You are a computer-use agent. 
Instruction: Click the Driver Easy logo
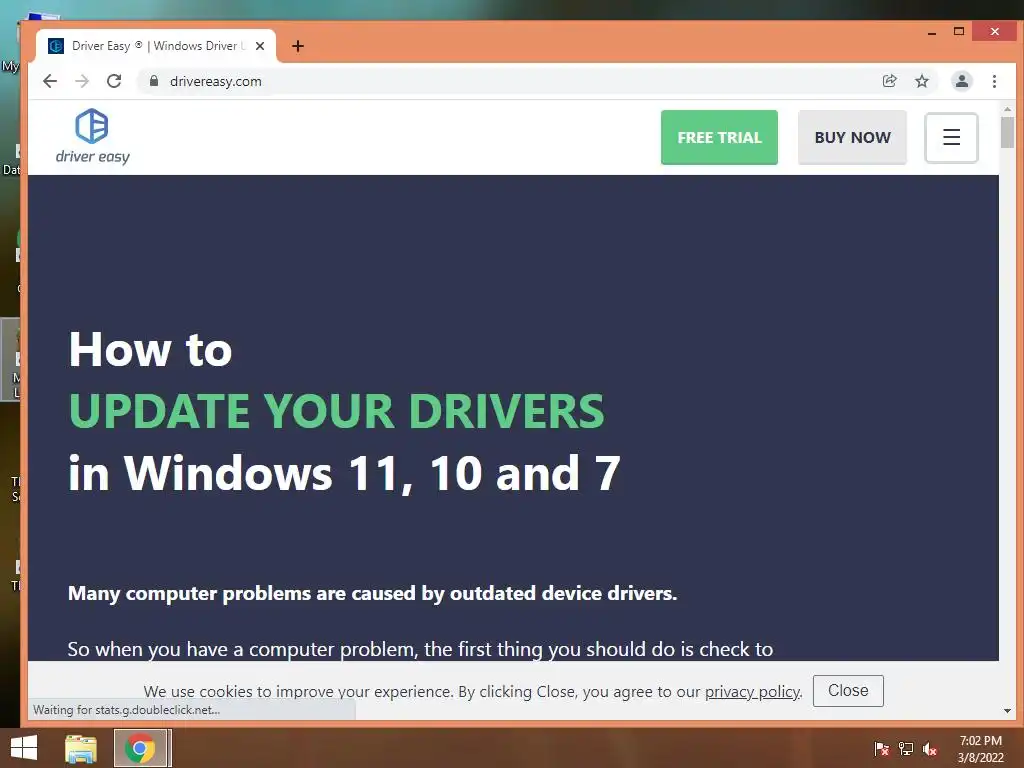pyautogui.click(x=92, y=136)
